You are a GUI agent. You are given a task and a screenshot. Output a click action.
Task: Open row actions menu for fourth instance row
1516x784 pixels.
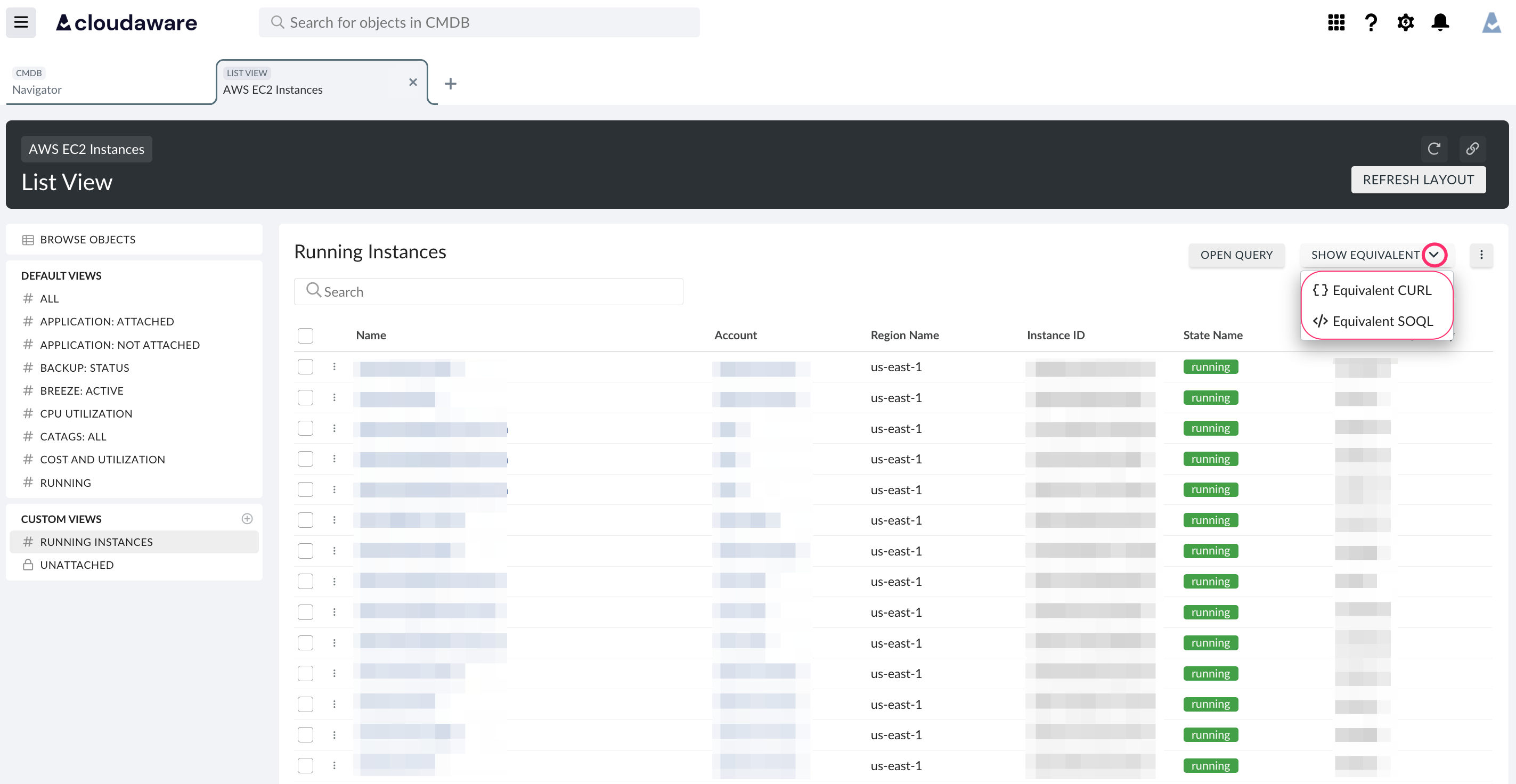pos(335,459)
